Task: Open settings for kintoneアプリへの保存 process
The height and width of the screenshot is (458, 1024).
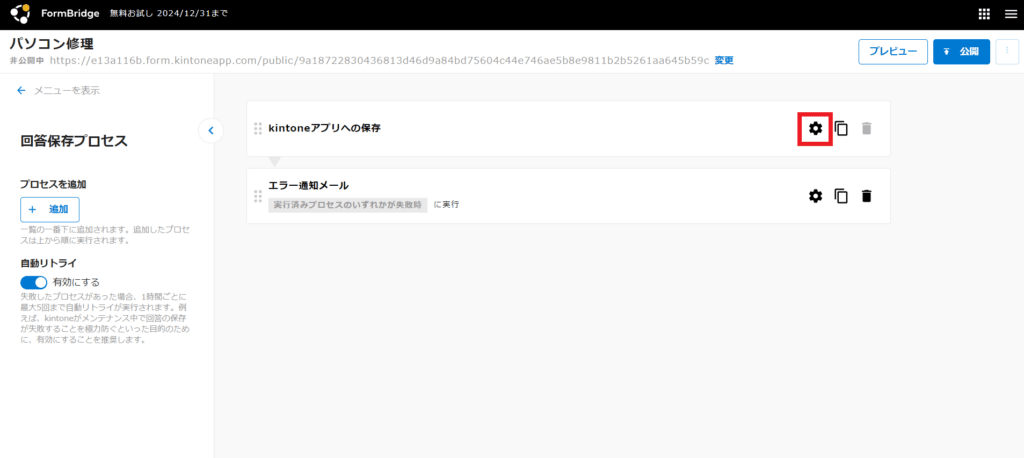Action: (x=815, y=128)
